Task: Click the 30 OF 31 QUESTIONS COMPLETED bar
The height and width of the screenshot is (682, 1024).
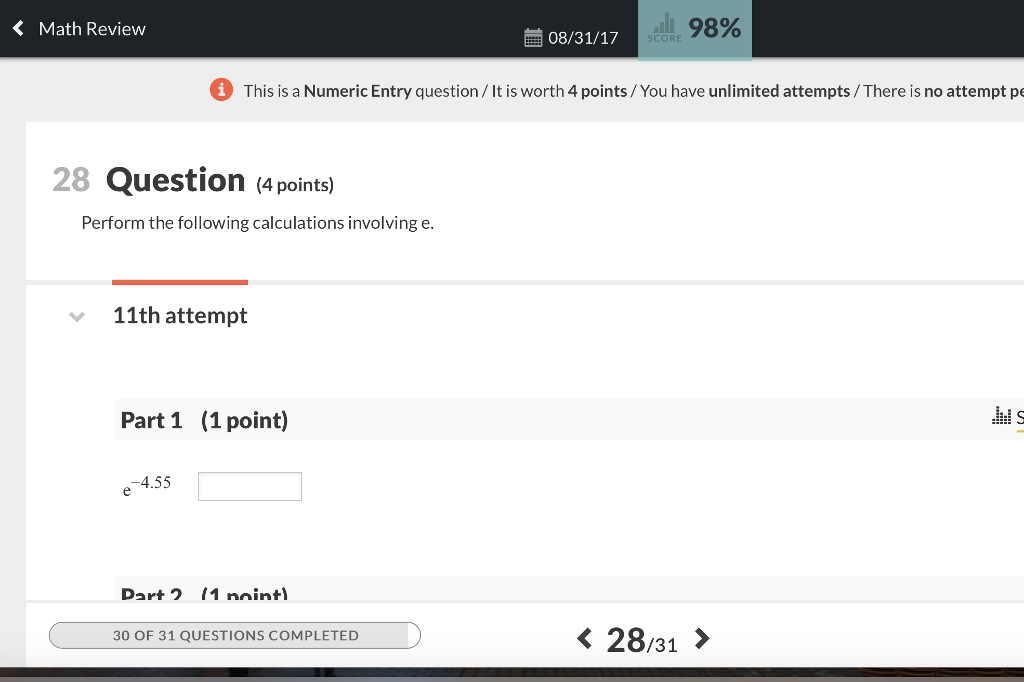Action: (235, 635)
